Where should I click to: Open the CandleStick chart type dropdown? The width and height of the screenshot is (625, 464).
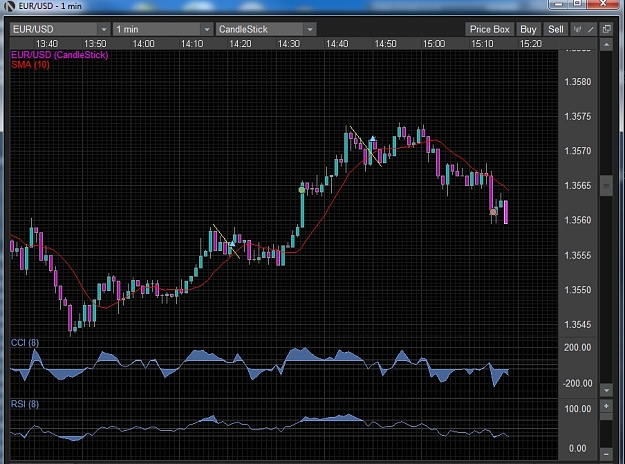click(x=310, y=29)
